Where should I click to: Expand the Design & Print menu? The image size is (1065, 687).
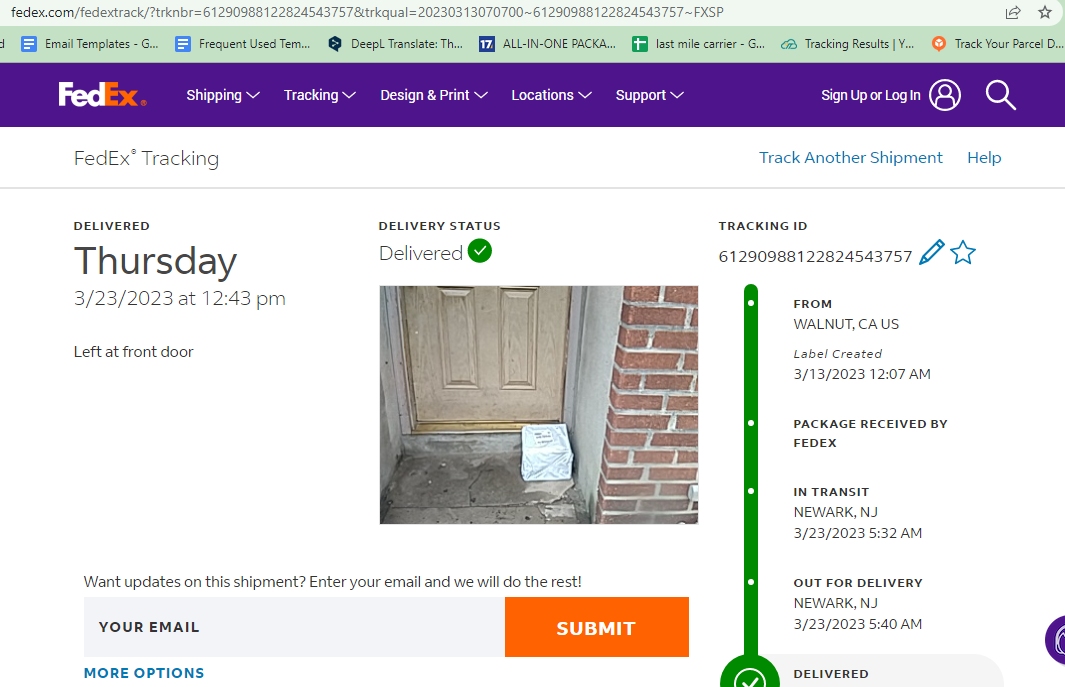[434, 95]
